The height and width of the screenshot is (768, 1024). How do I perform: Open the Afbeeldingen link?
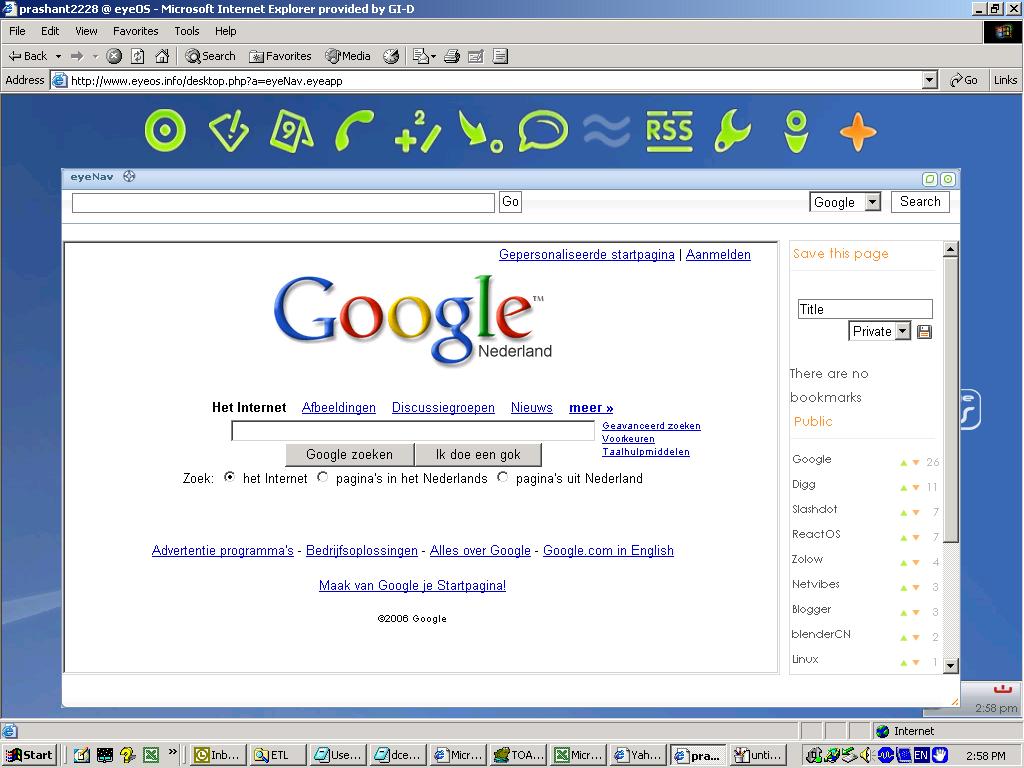click(x=338, y=408)
